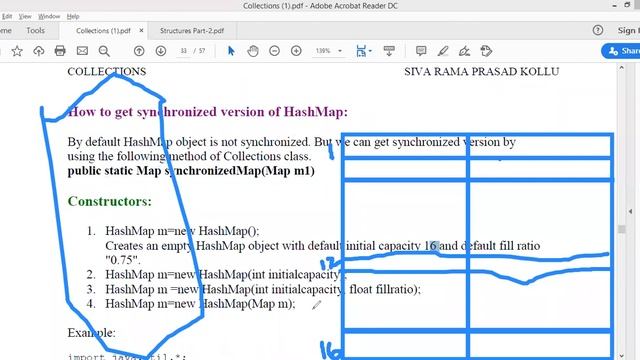Viewport: 640px width, 360px height.
Task: Switch to Structures Part-2.pdf tab
Action: click(192, 31)
